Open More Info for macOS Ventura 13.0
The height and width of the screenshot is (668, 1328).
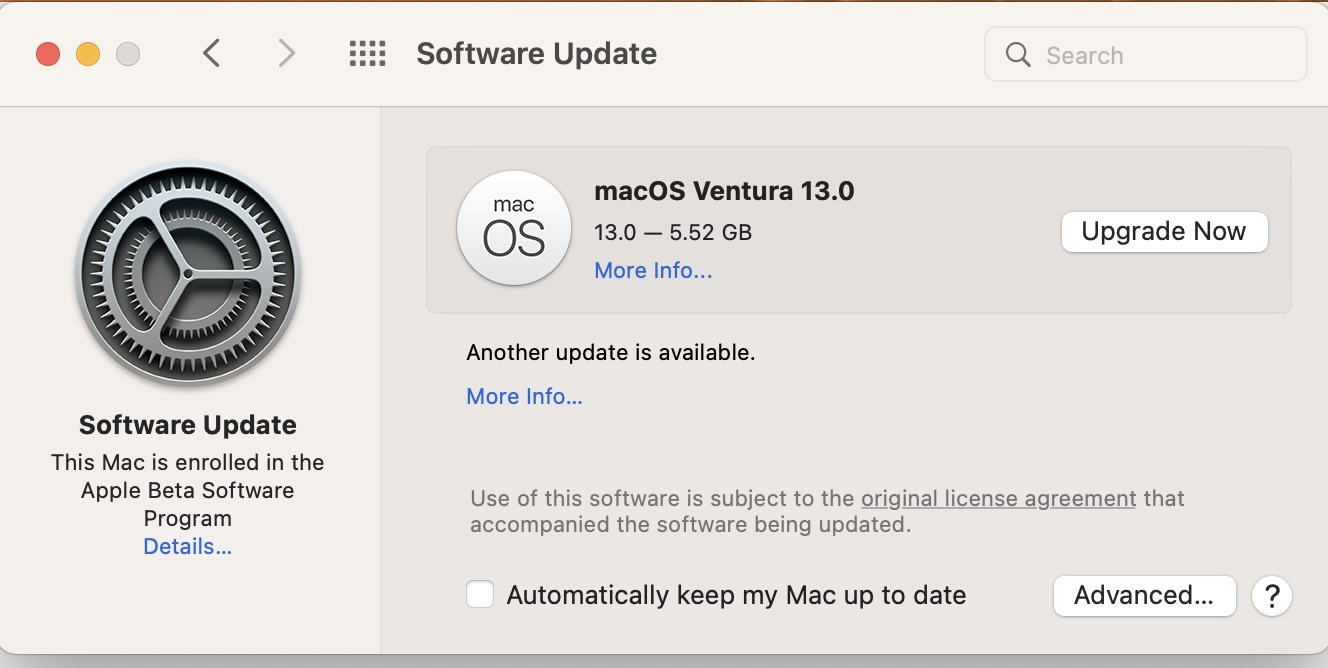[653, 271]
